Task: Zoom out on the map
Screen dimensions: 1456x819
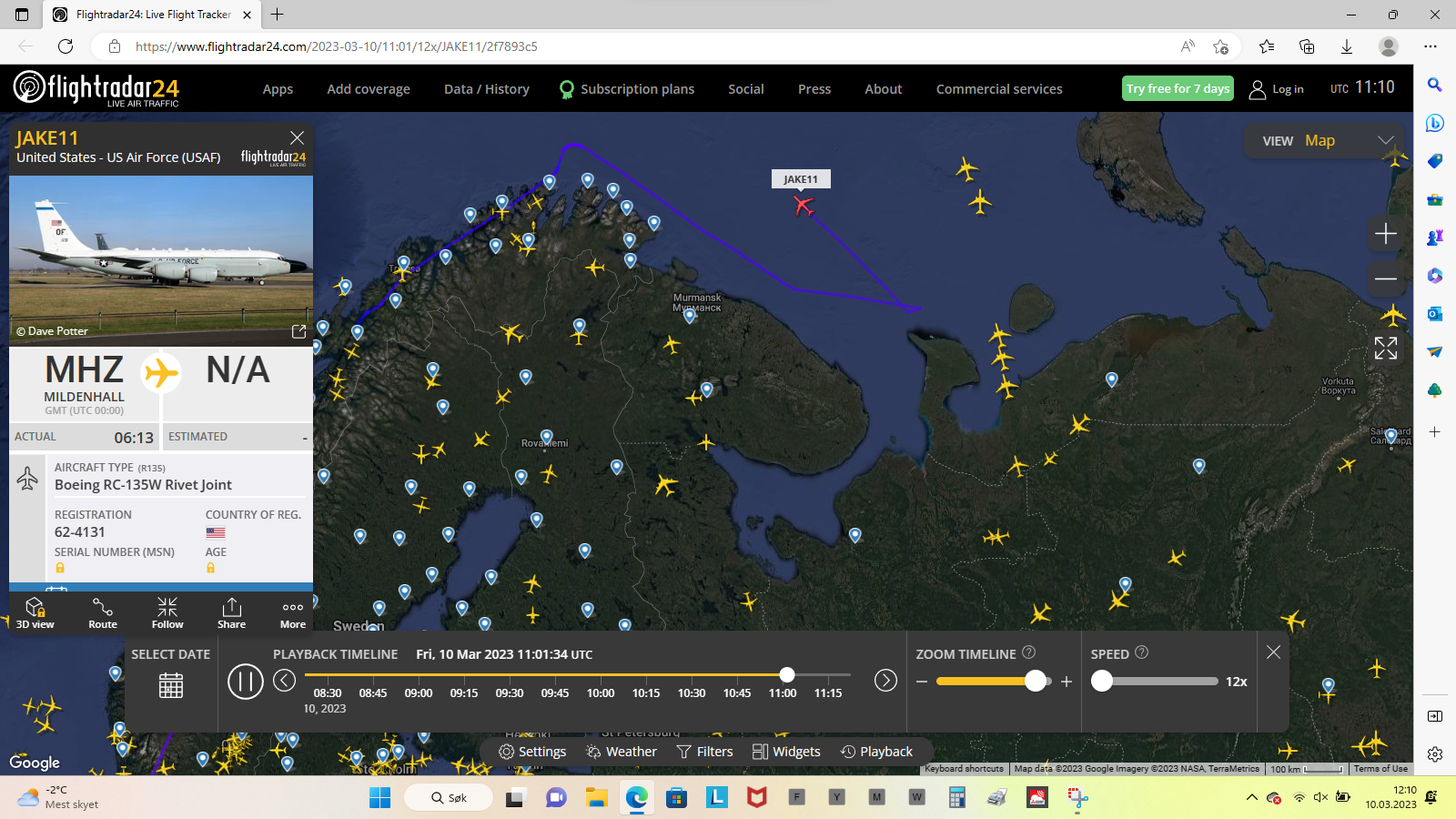Action: (x=1385, y=278)
